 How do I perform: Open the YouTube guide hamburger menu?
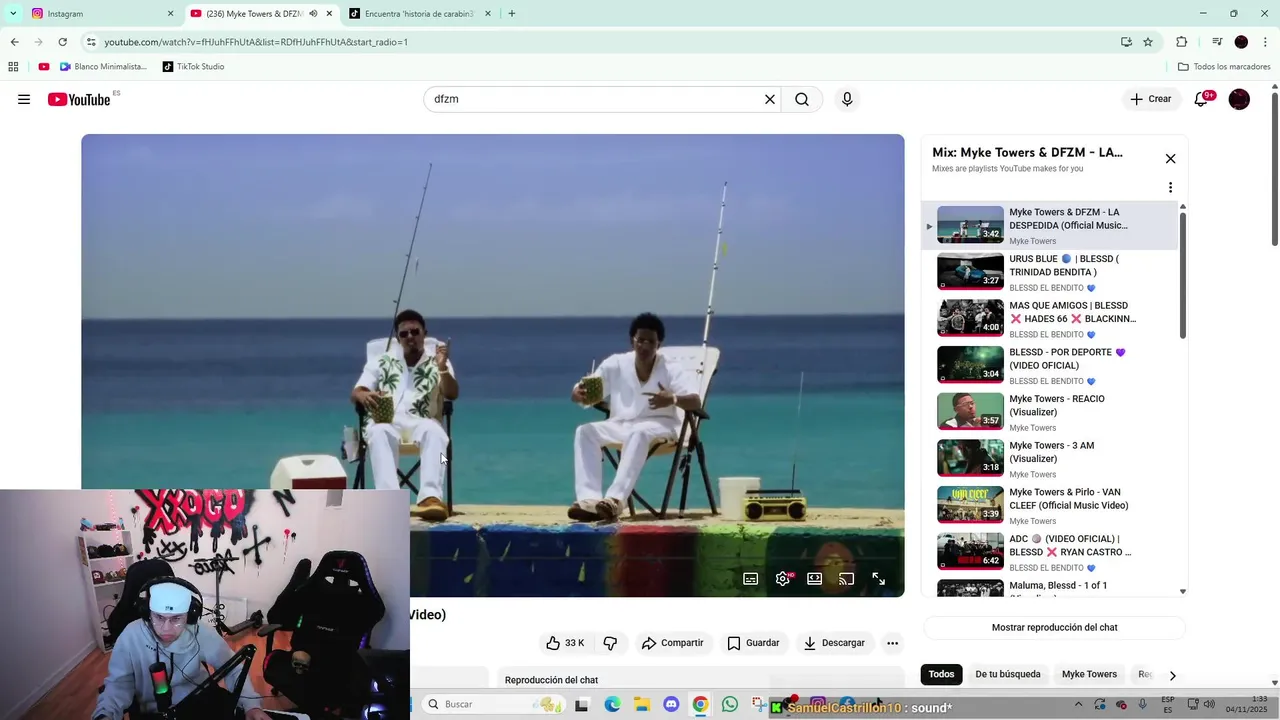click(x=24, y=99)
